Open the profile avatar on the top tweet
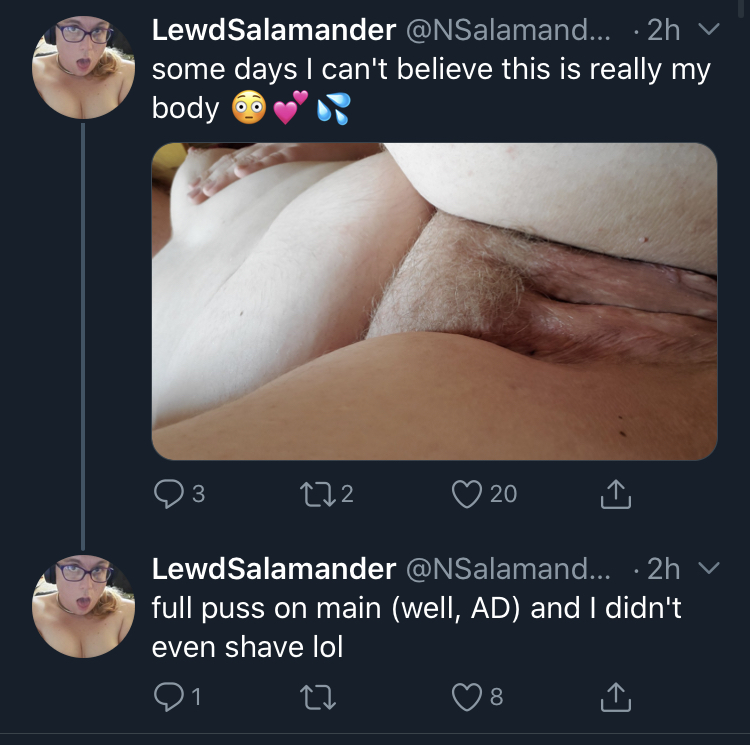 pos(83,67)
